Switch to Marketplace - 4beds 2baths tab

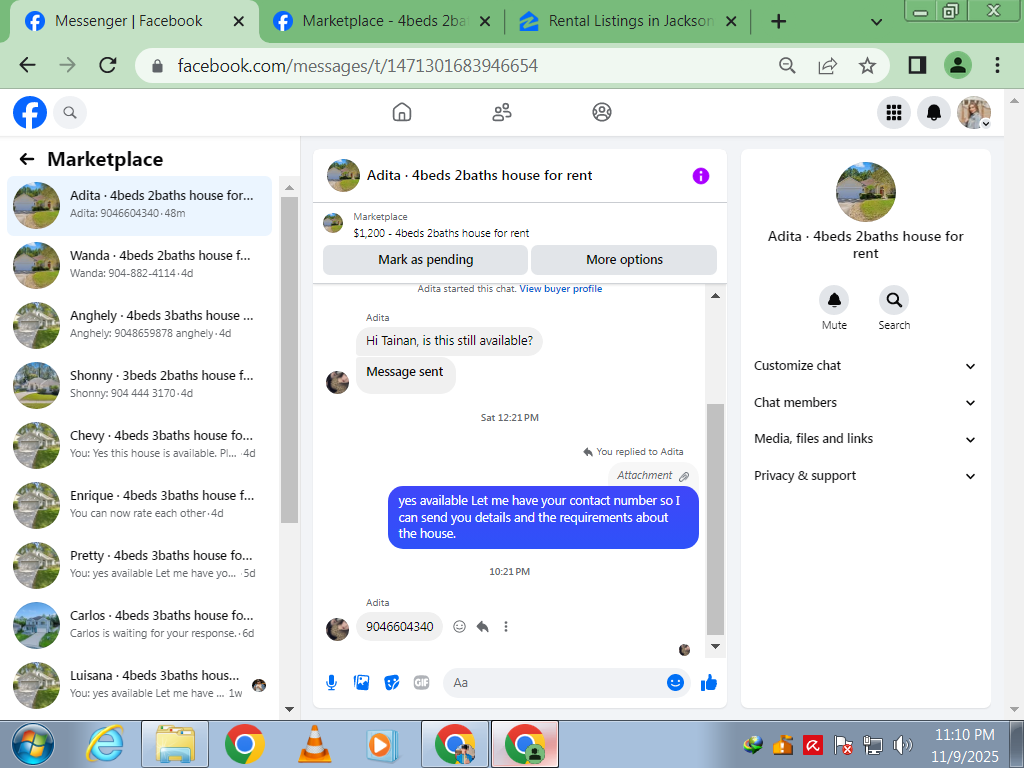click(382, 22)
